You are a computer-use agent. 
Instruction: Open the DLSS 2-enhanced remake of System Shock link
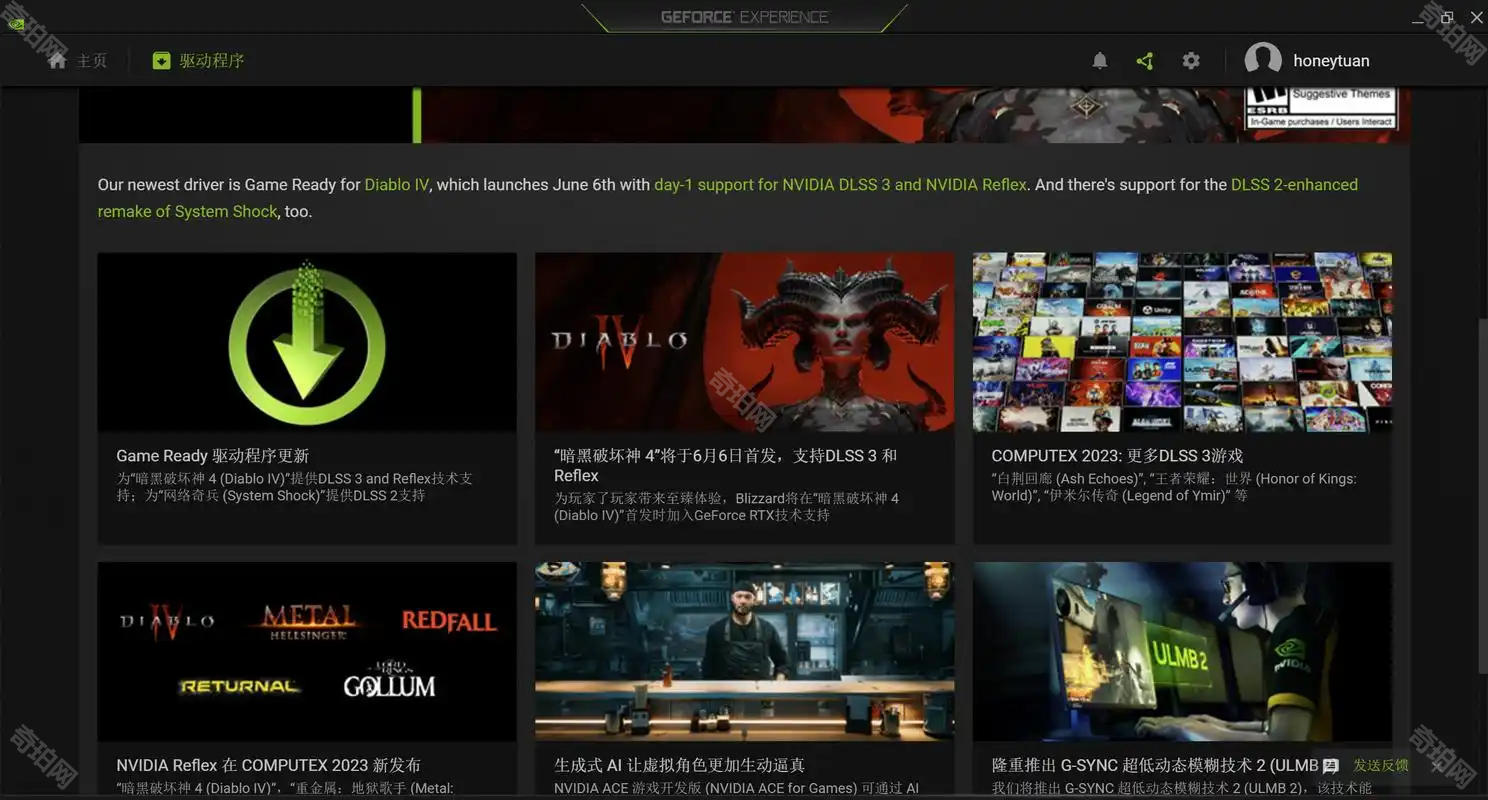pyautogui.click(x=1294, y=185)
